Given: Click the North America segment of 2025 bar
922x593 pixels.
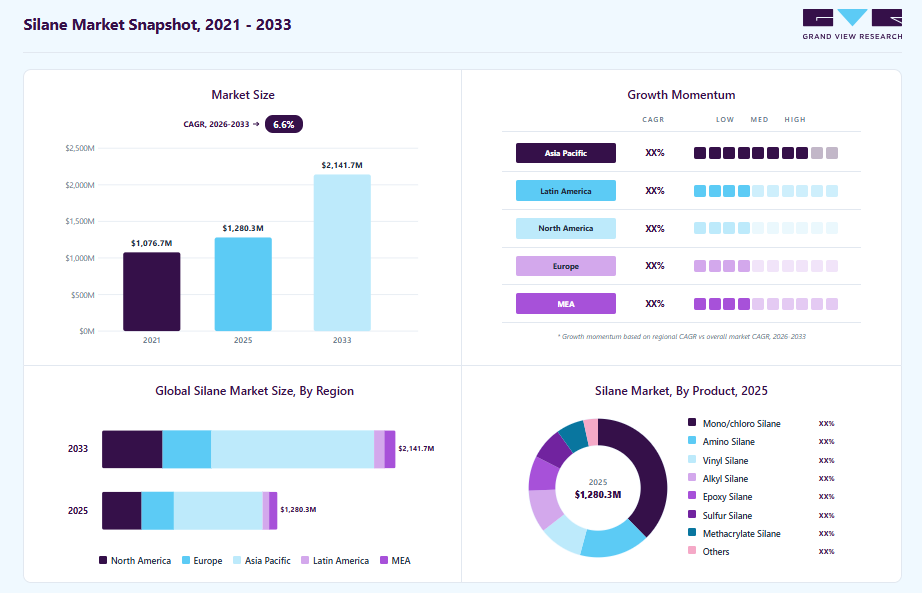Looking at the screenshot, I should [122, 511].
